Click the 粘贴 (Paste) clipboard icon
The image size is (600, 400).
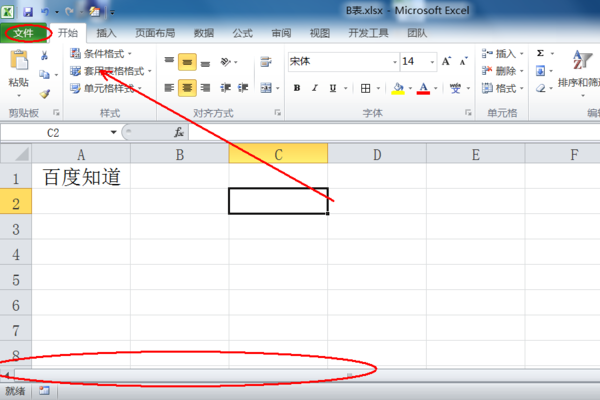pos(19,60)
